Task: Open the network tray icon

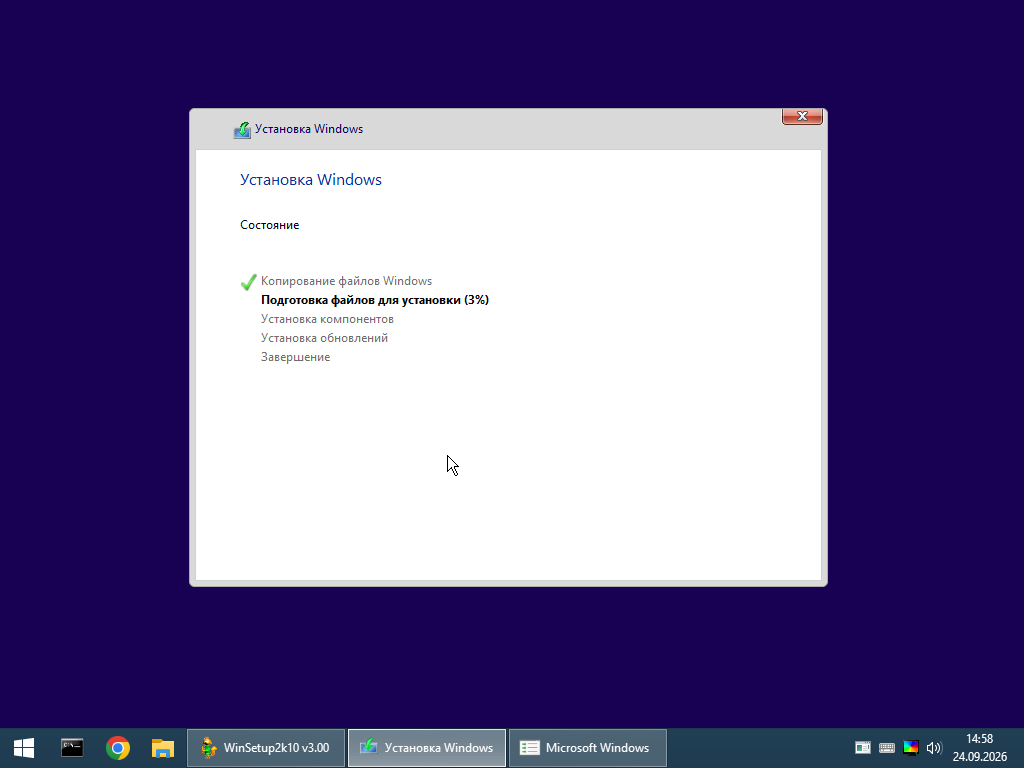Action: [x=863, y=748]
